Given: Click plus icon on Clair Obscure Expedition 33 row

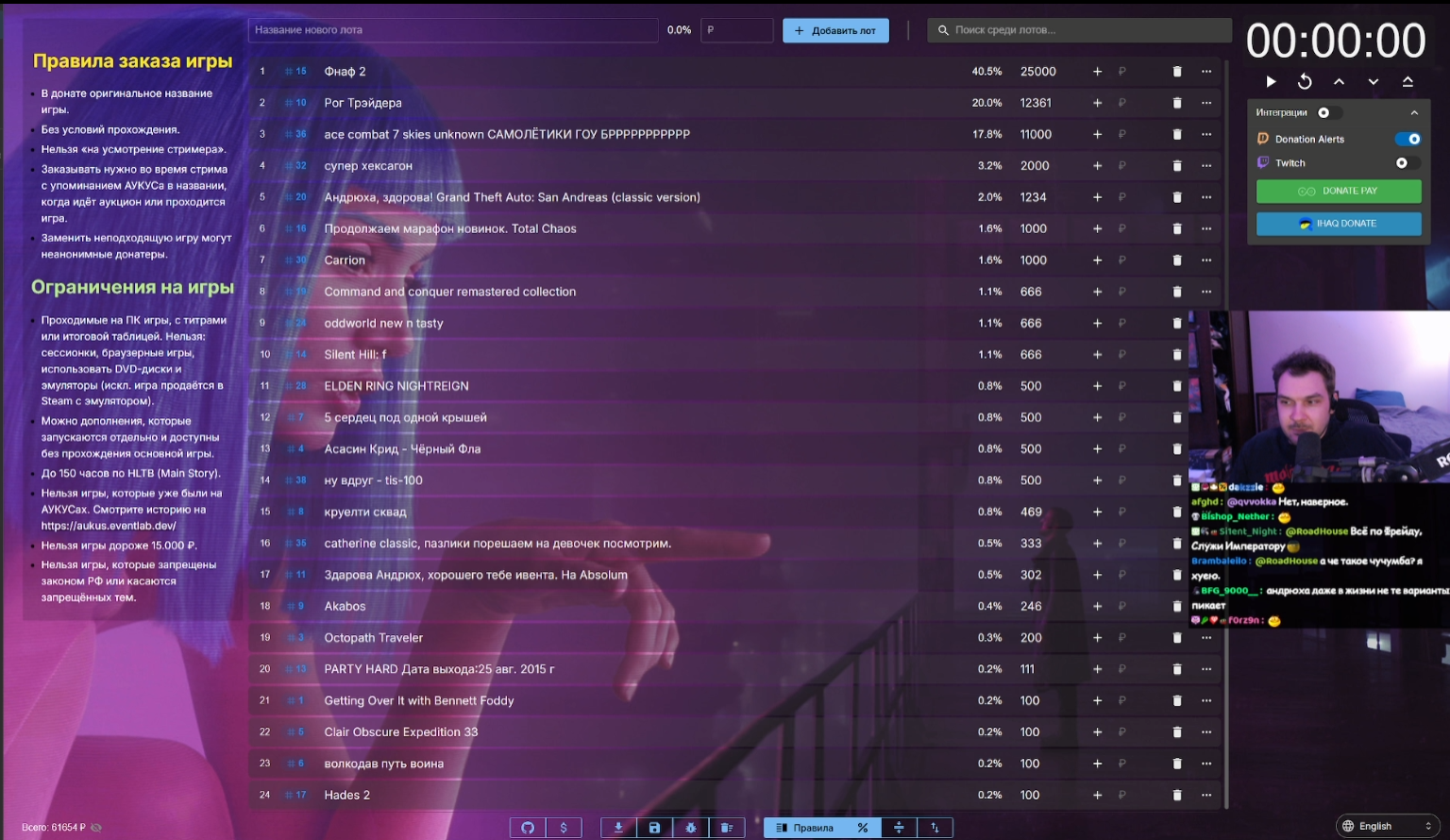Looking at the screenshot, I should point(1097,732).
